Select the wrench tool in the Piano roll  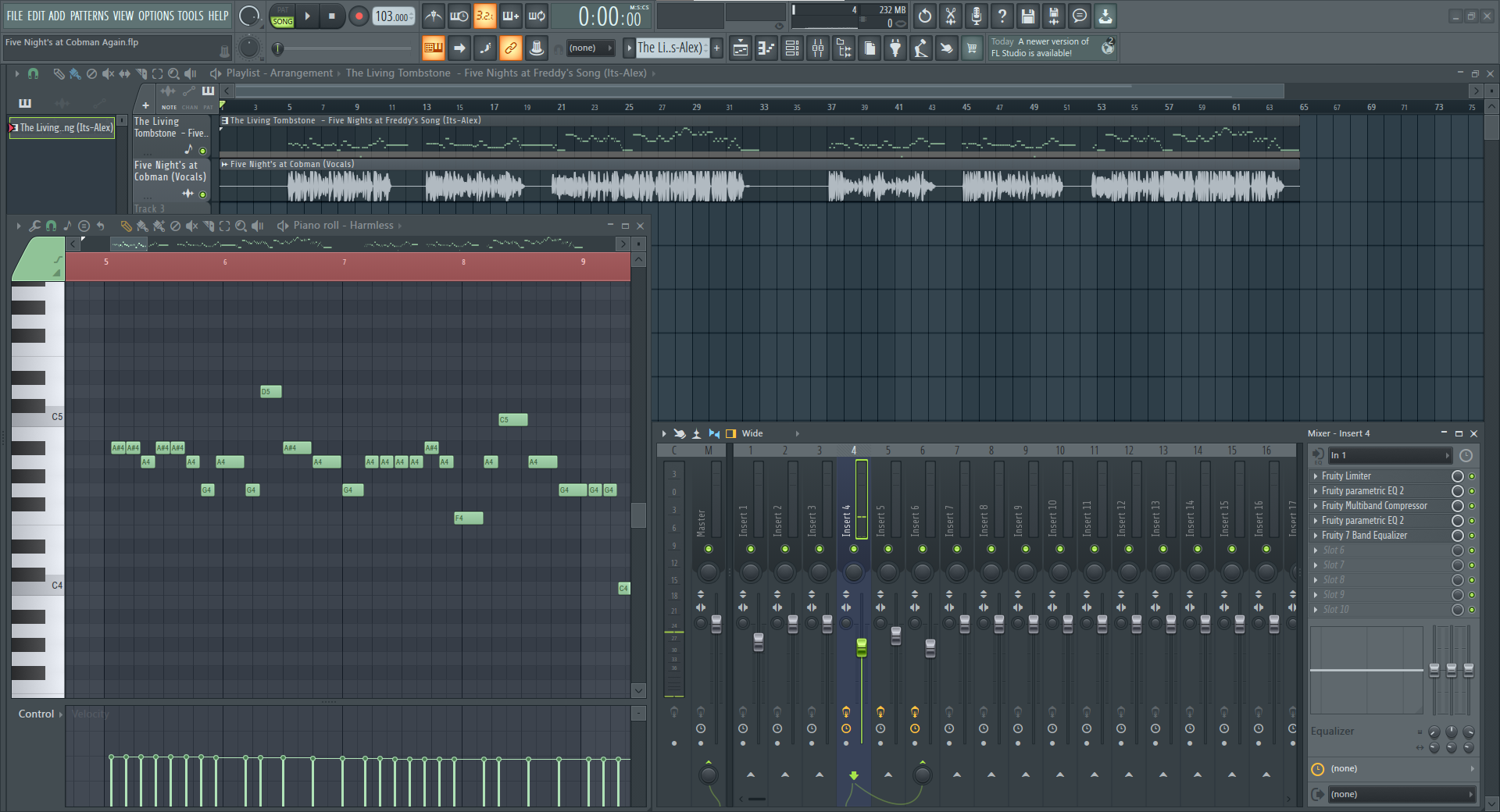(x=34, y=226)
